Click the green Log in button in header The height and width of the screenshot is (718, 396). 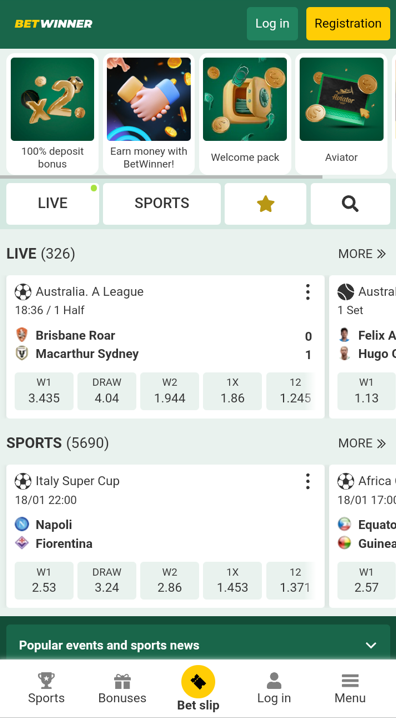click(x=272, y=24)
